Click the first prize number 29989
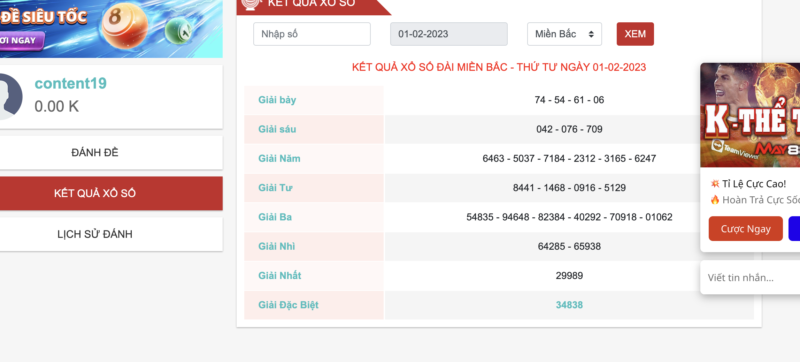The image size is (800, 362). click(569, 276)
